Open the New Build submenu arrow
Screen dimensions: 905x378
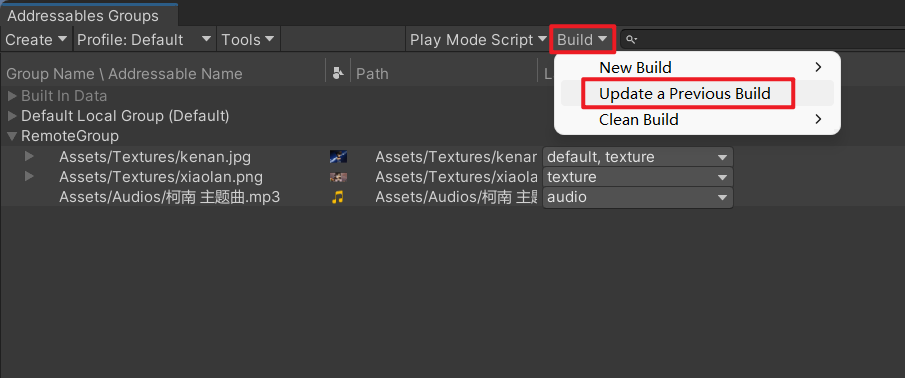(818, 67)
